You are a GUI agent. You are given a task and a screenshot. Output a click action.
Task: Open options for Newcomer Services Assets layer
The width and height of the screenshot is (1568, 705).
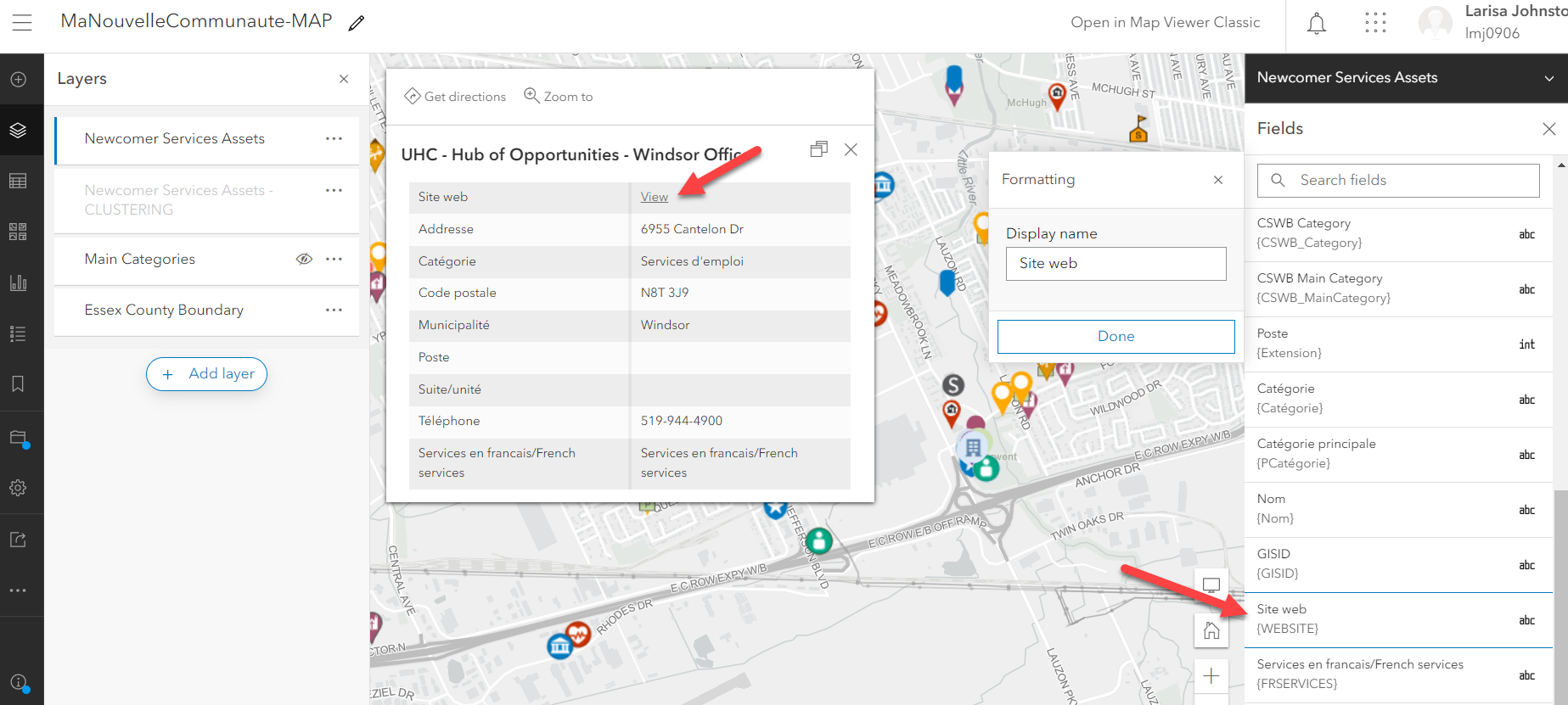334,138
